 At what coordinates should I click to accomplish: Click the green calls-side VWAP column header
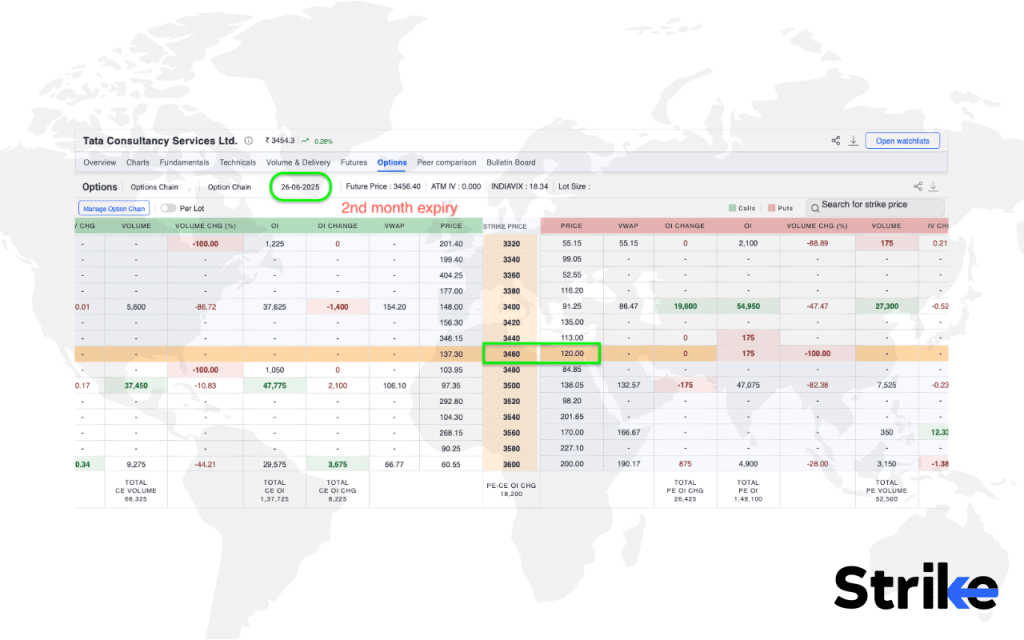(394, 226)
